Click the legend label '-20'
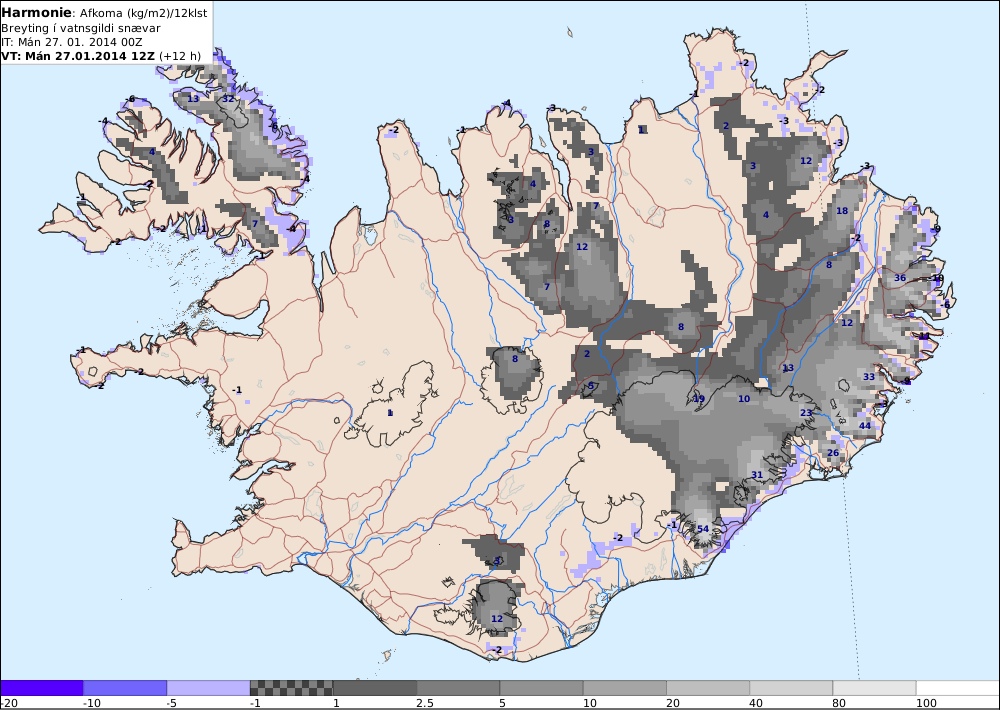 tap(9, 703)
